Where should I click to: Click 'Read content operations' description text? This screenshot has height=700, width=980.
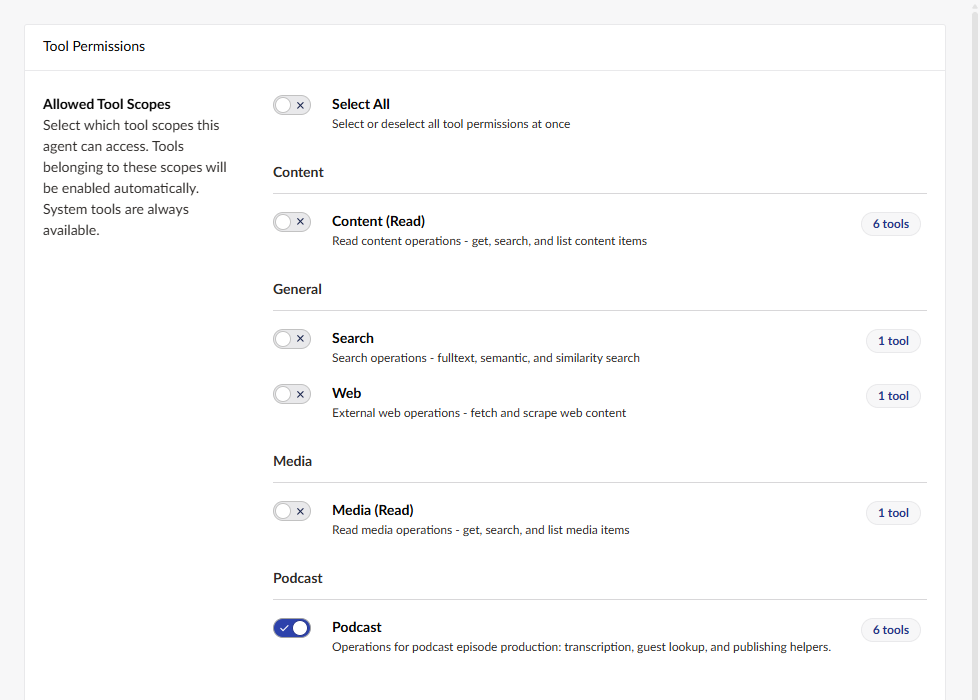pos(489,241)
